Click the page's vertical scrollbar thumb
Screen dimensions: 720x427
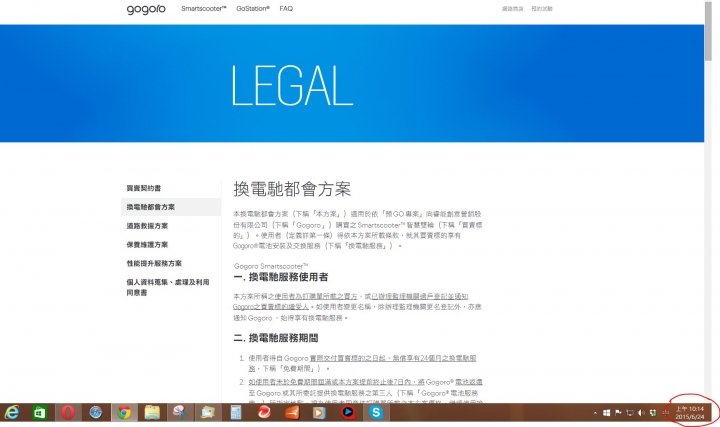click(709, 31)
